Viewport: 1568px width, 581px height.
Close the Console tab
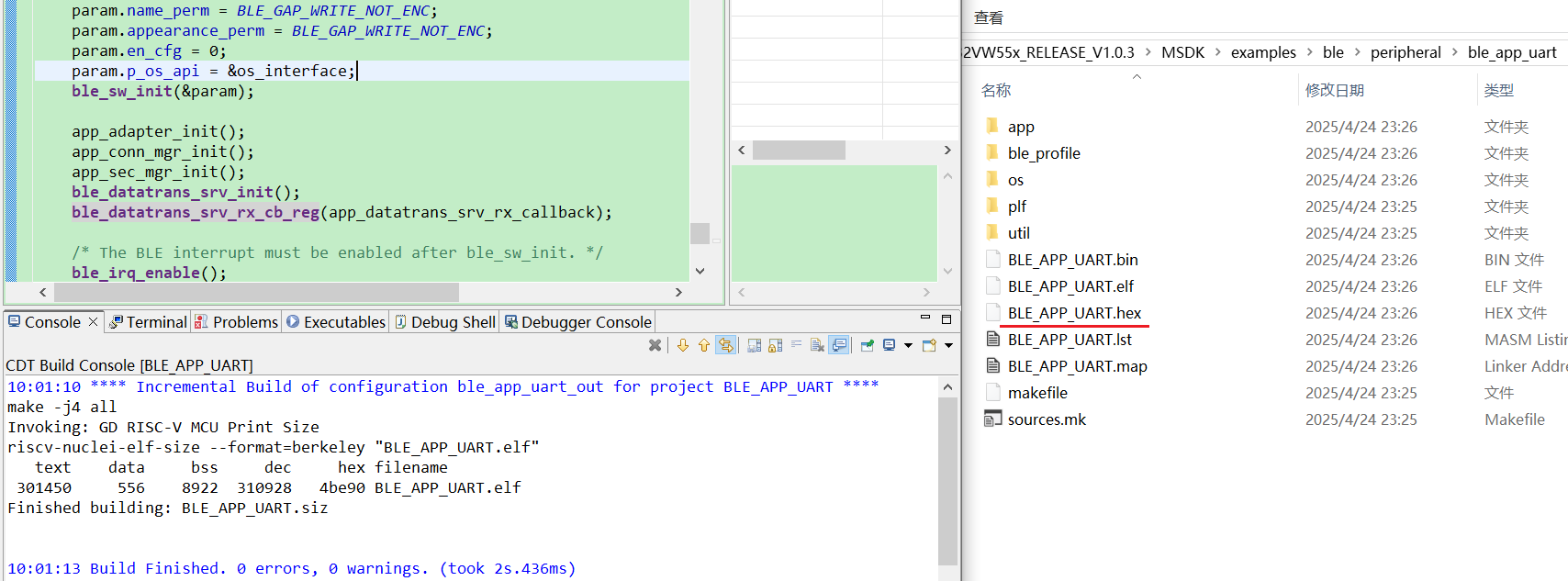(x=93, y=321)
